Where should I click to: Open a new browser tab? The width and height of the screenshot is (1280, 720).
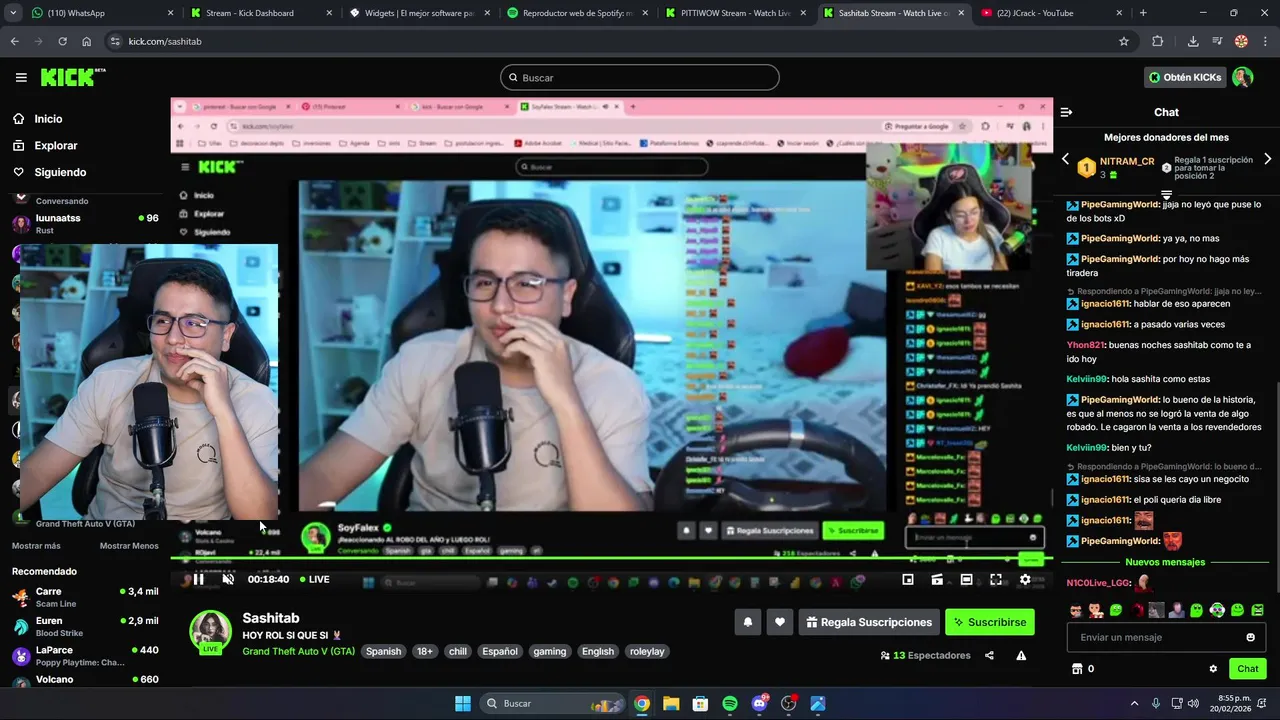(x=1143, y=13)
